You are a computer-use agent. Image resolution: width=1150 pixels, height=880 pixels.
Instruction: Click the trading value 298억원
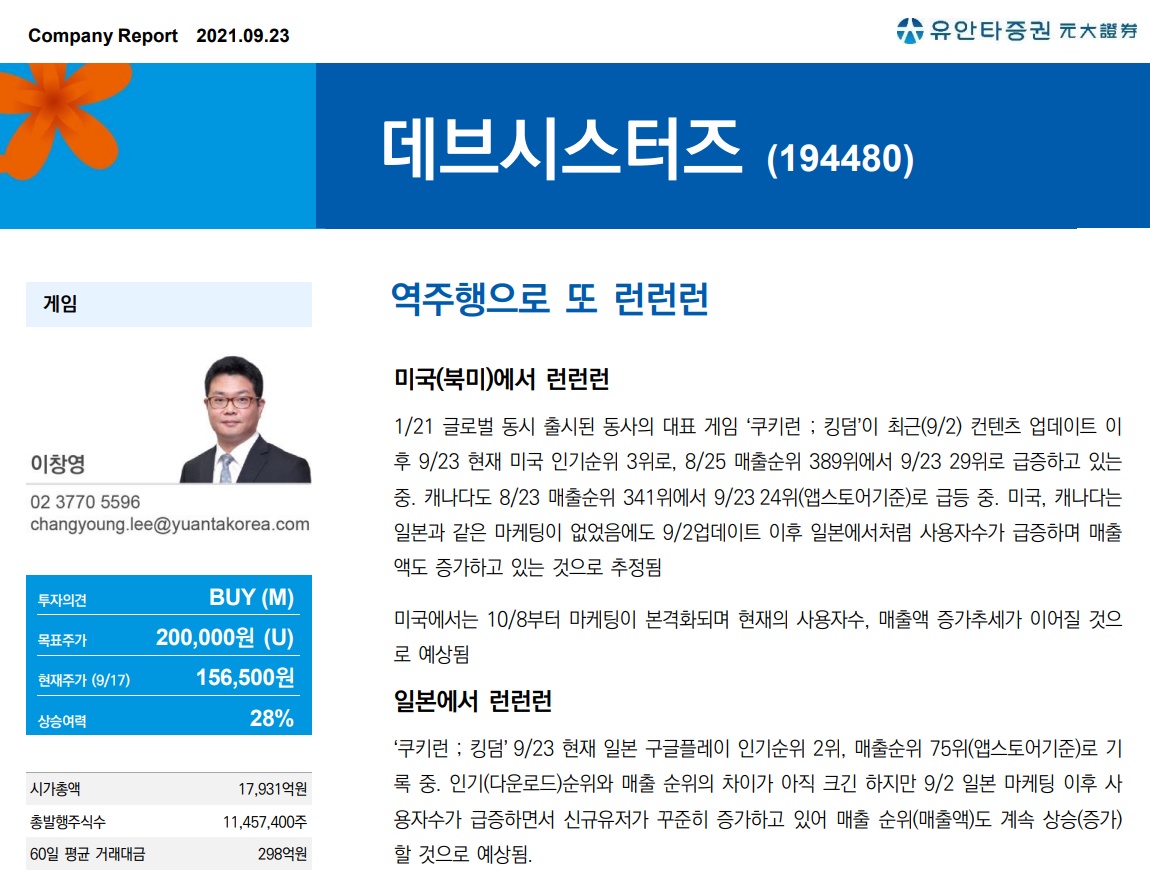(x=282, y=854)
